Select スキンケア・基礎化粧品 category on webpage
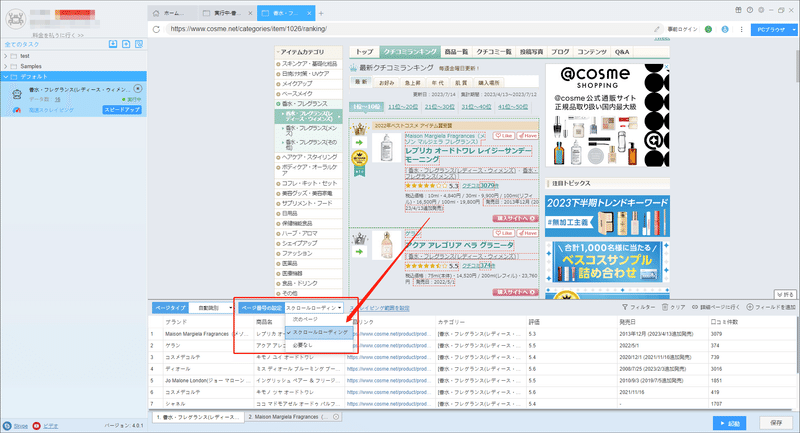Image resolution: width=800 pixels, height=433 pixels. point(309,64)
